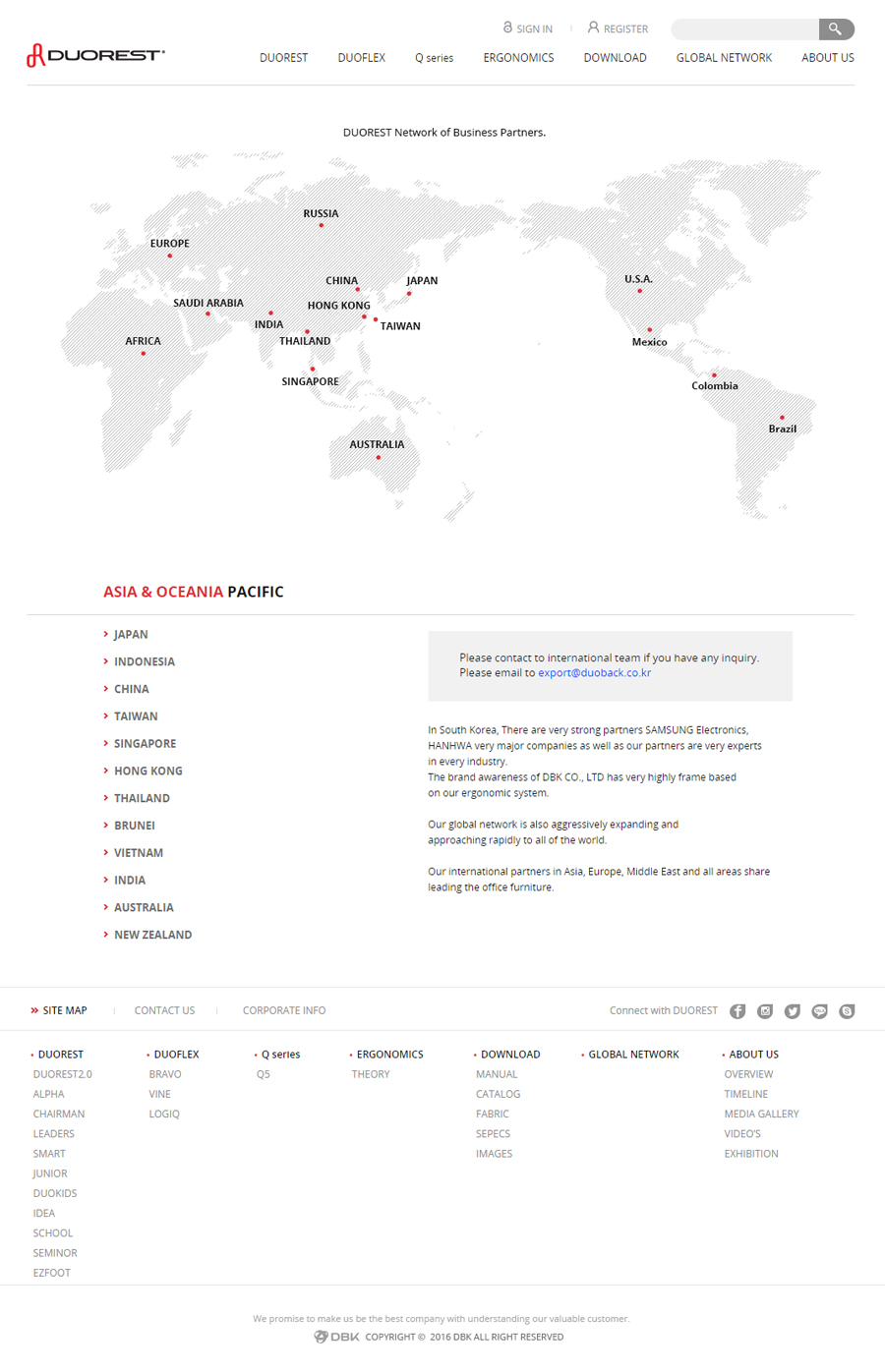
Task: Select AFRICA on the map
Action: click(143, 341)
